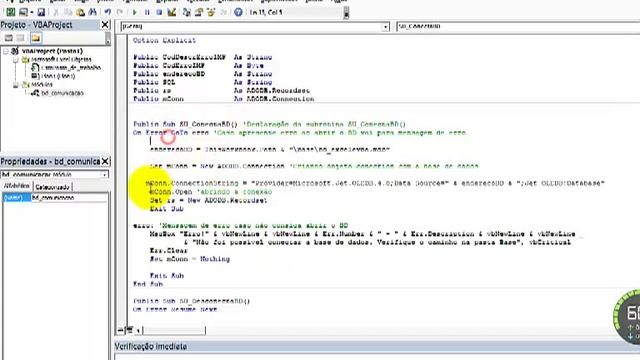Viewport: 640px width, 360px height.
Task: Open Find with binoculars icon
Action: pos(93,12)
